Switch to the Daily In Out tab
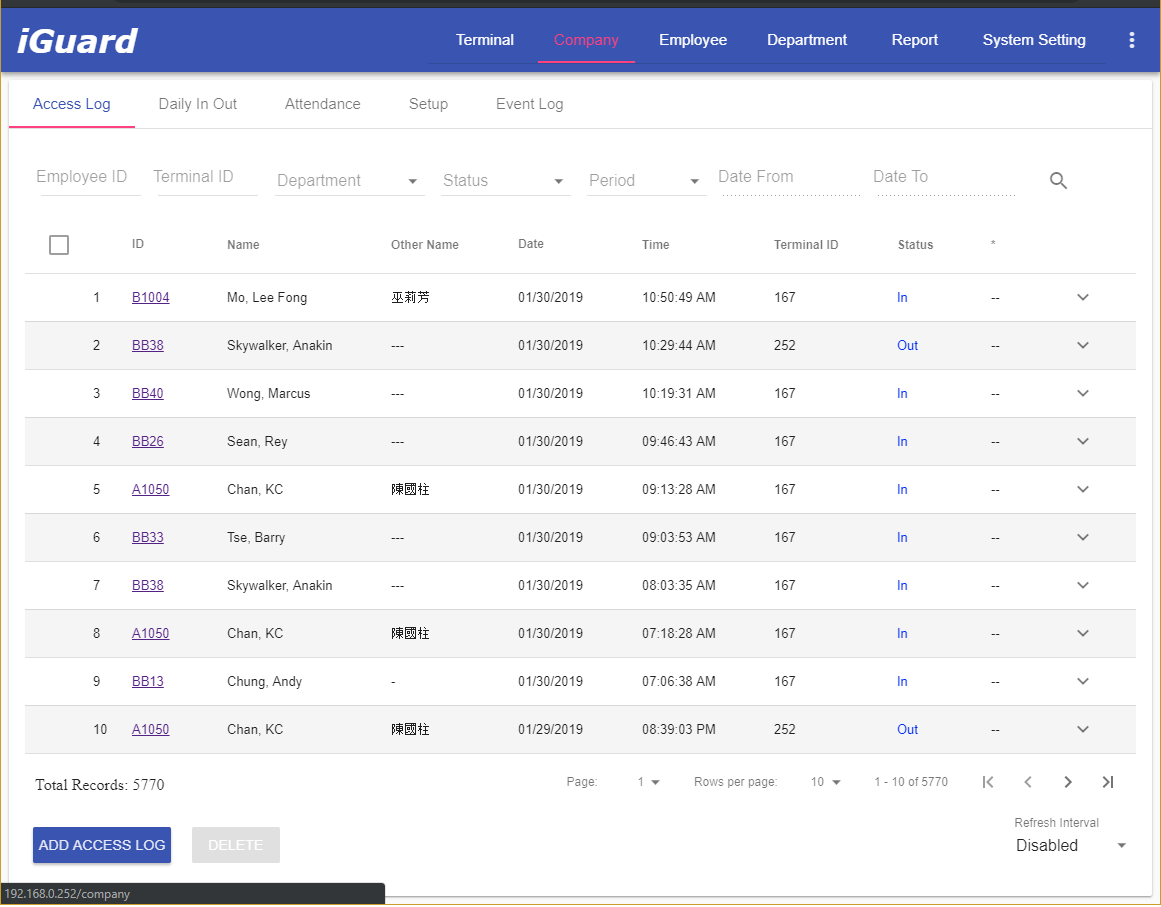 tap(198, 104)
